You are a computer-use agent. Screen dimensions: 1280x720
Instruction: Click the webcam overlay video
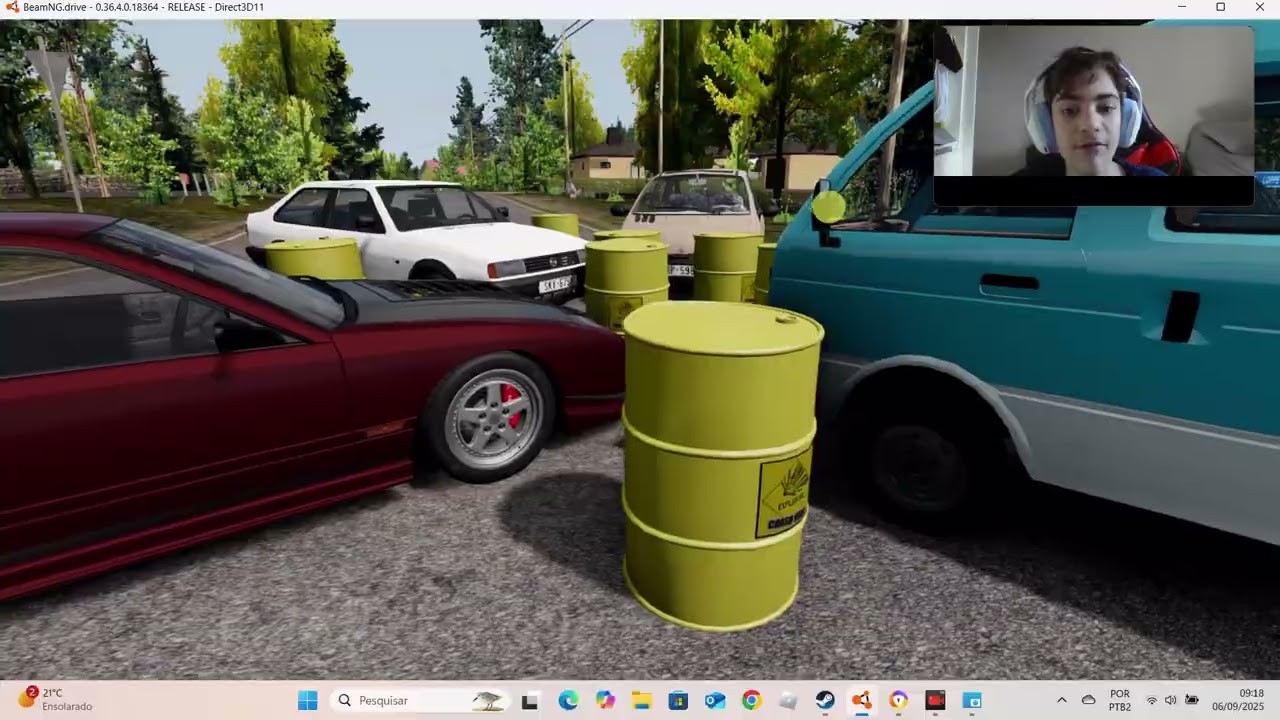pyautogui.click(x=1093, y=115)
